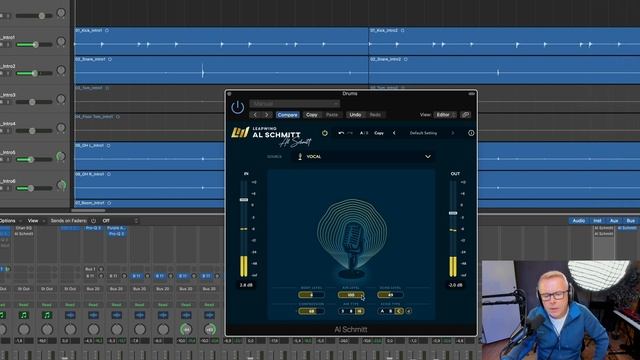Select echo type A
The height and width of the screenshot is (360, 640).
tap(382, 311)
